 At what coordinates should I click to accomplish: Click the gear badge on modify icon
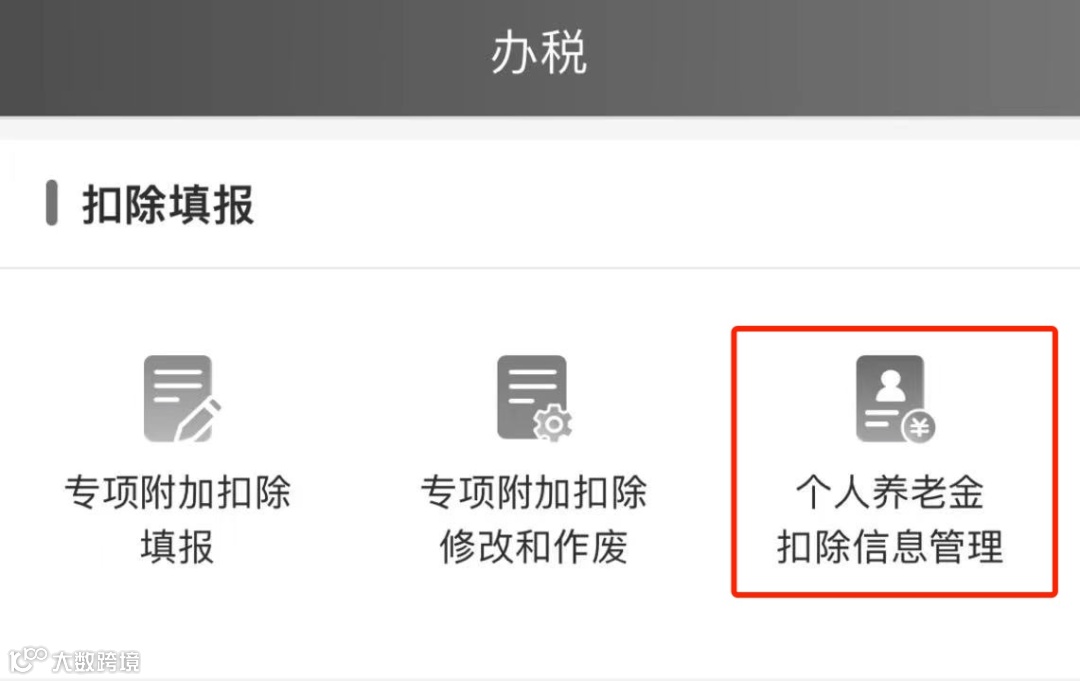553,424
